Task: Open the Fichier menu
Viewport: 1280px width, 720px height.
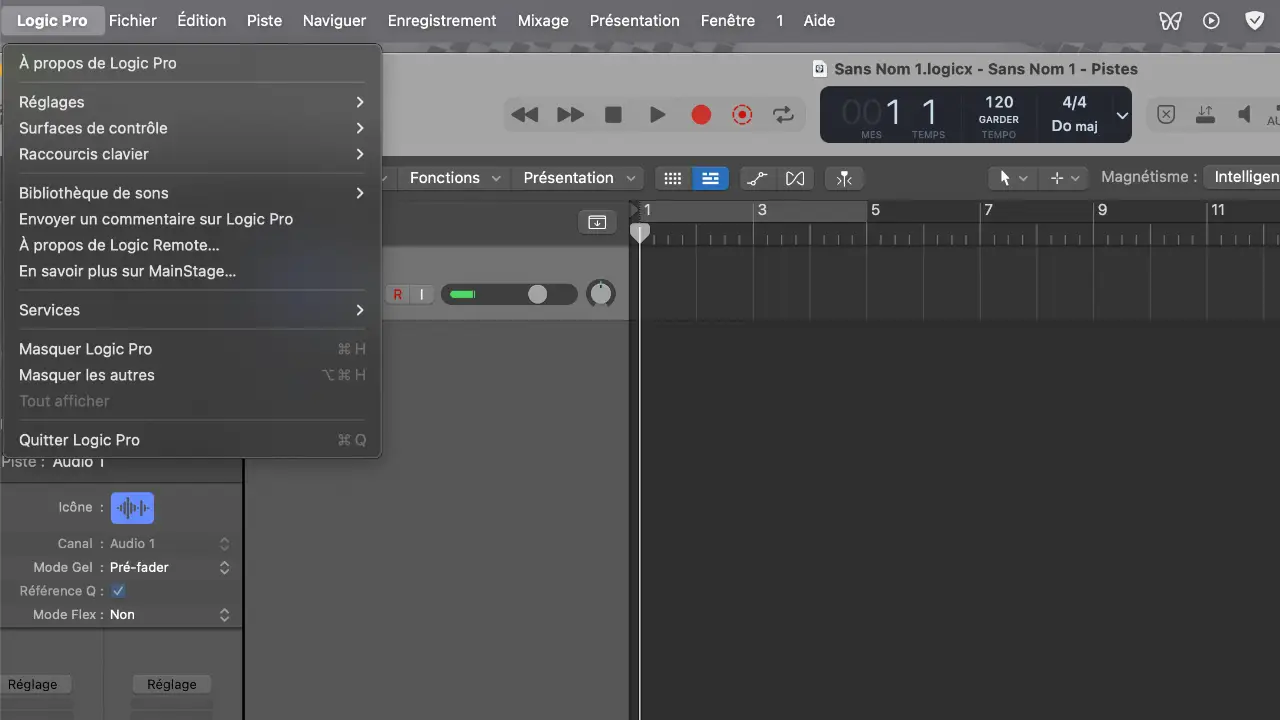Action: (132, 20)
